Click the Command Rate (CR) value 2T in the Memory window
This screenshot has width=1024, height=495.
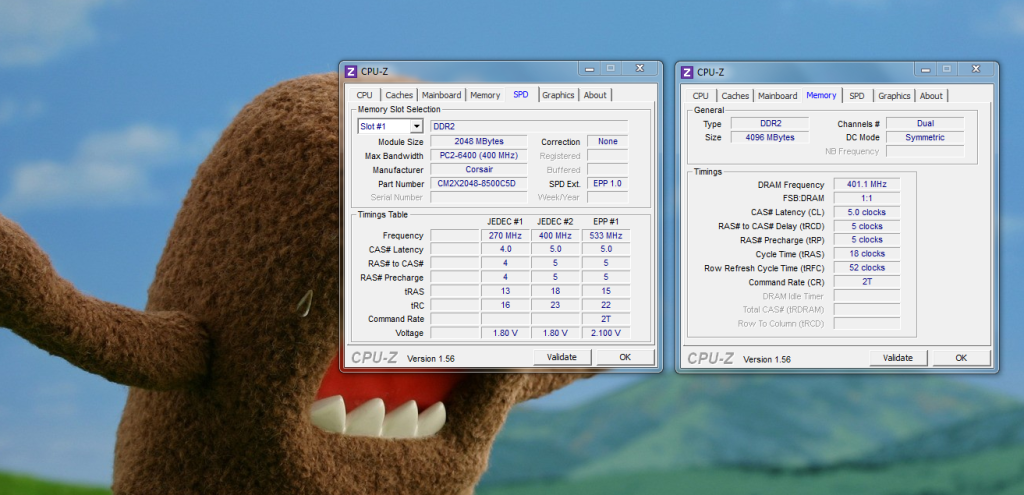coord(867,282)
